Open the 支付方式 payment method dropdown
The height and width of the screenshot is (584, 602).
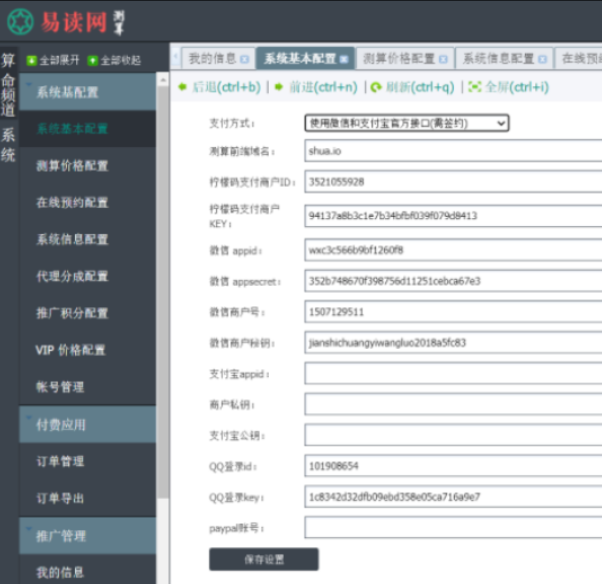[406, 123]
